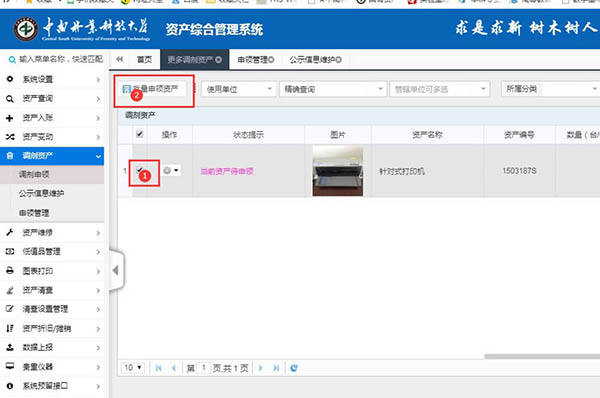Viewport: 600px width, 398px height.
Task: Switch to the 首页 tab
Action: pyautogui.click(x=144, y=60)
